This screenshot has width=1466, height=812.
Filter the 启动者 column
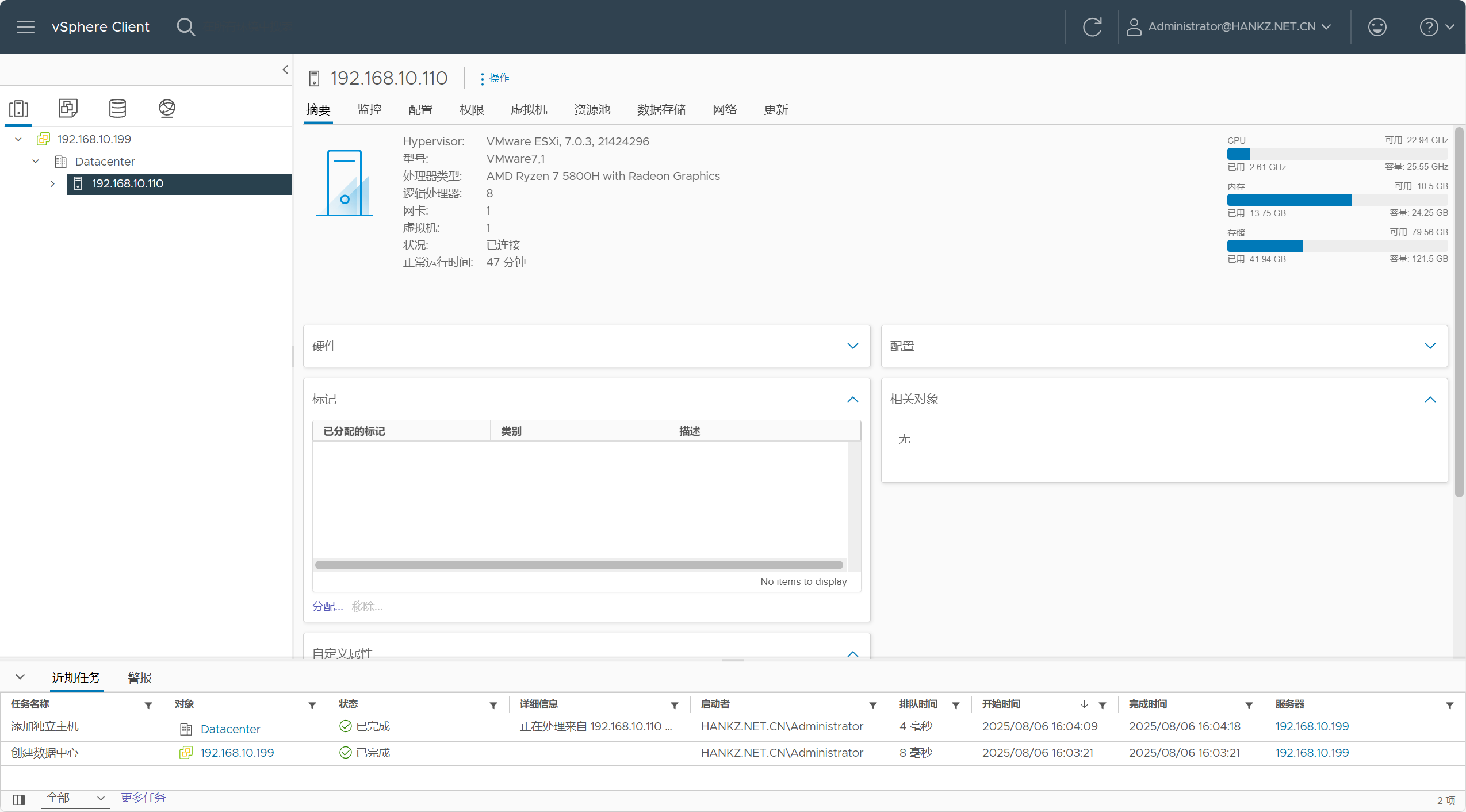(x=873, y=705)
